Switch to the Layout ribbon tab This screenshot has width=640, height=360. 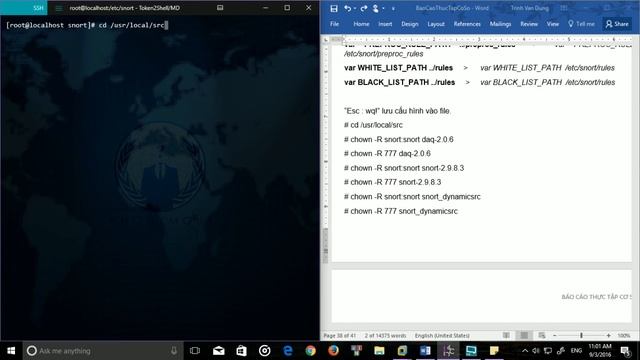436,24
